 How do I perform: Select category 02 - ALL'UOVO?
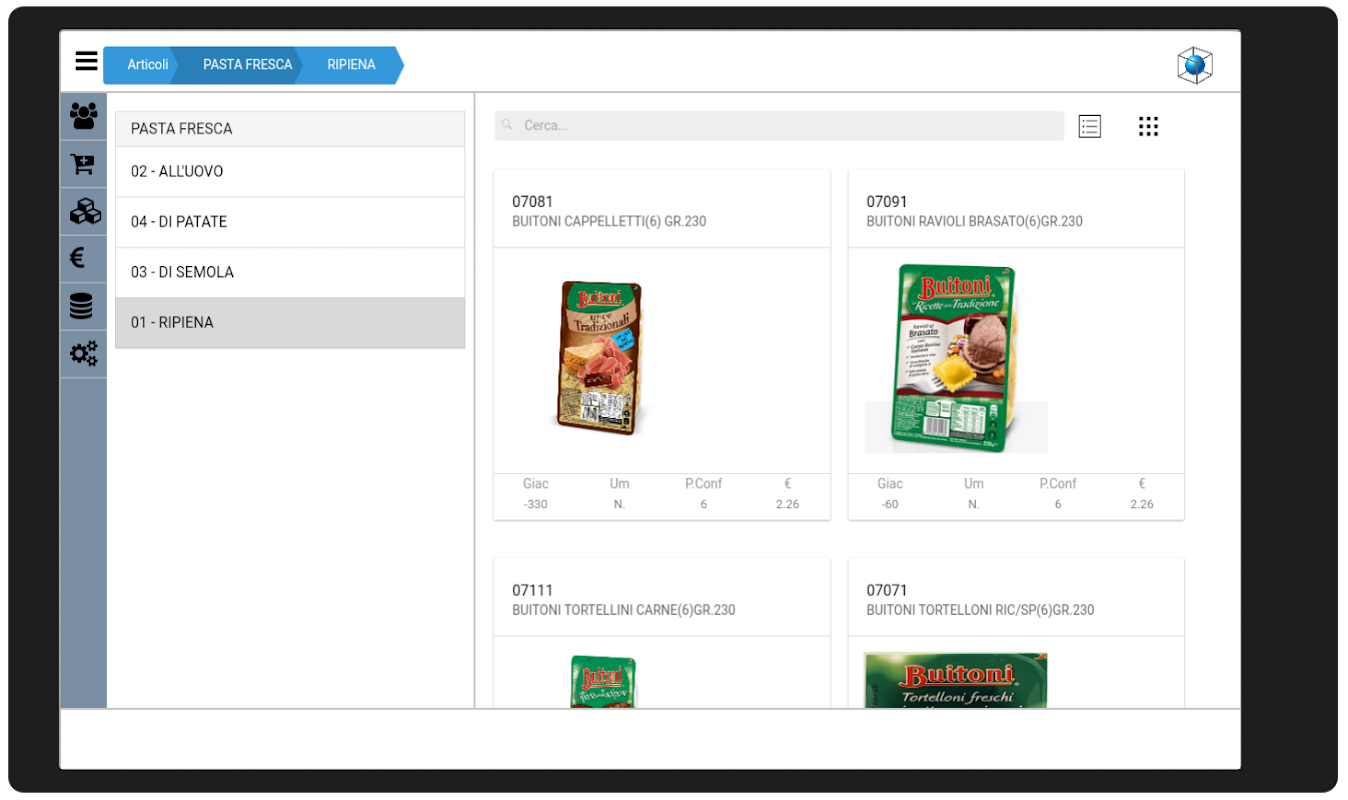290,172
